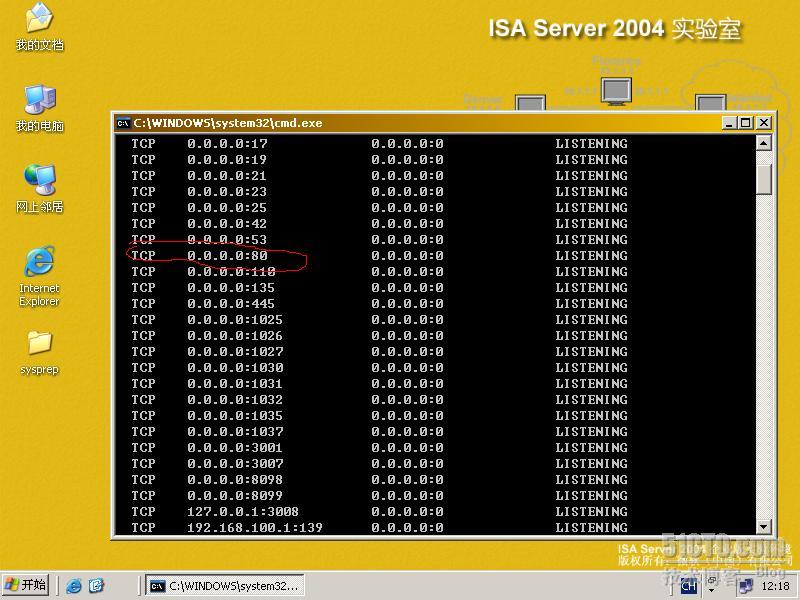Click the network connection tray icon
800x600 pixels.
click(x=745, y=586)
